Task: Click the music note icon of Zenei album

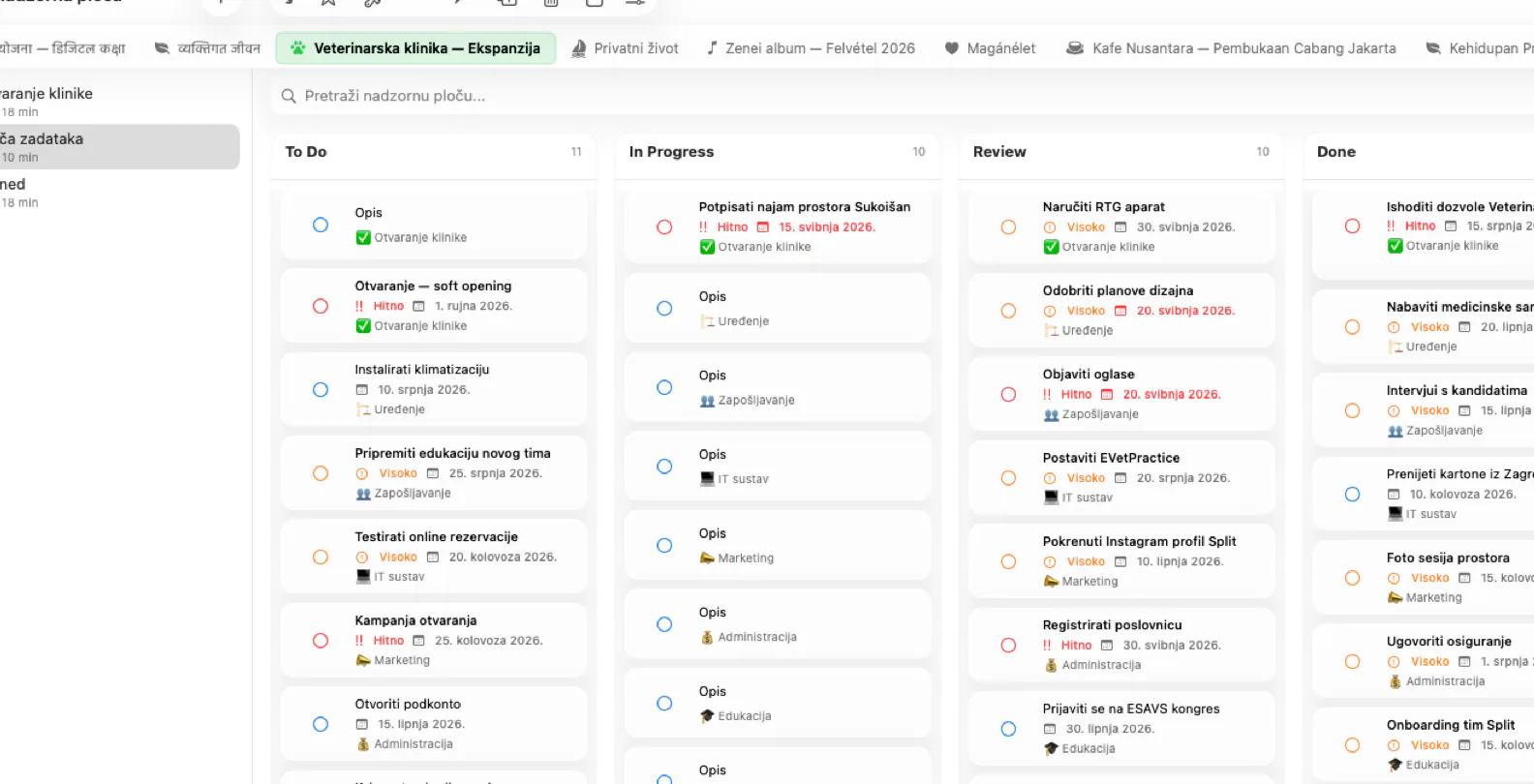Action: (x=712, y=48)
